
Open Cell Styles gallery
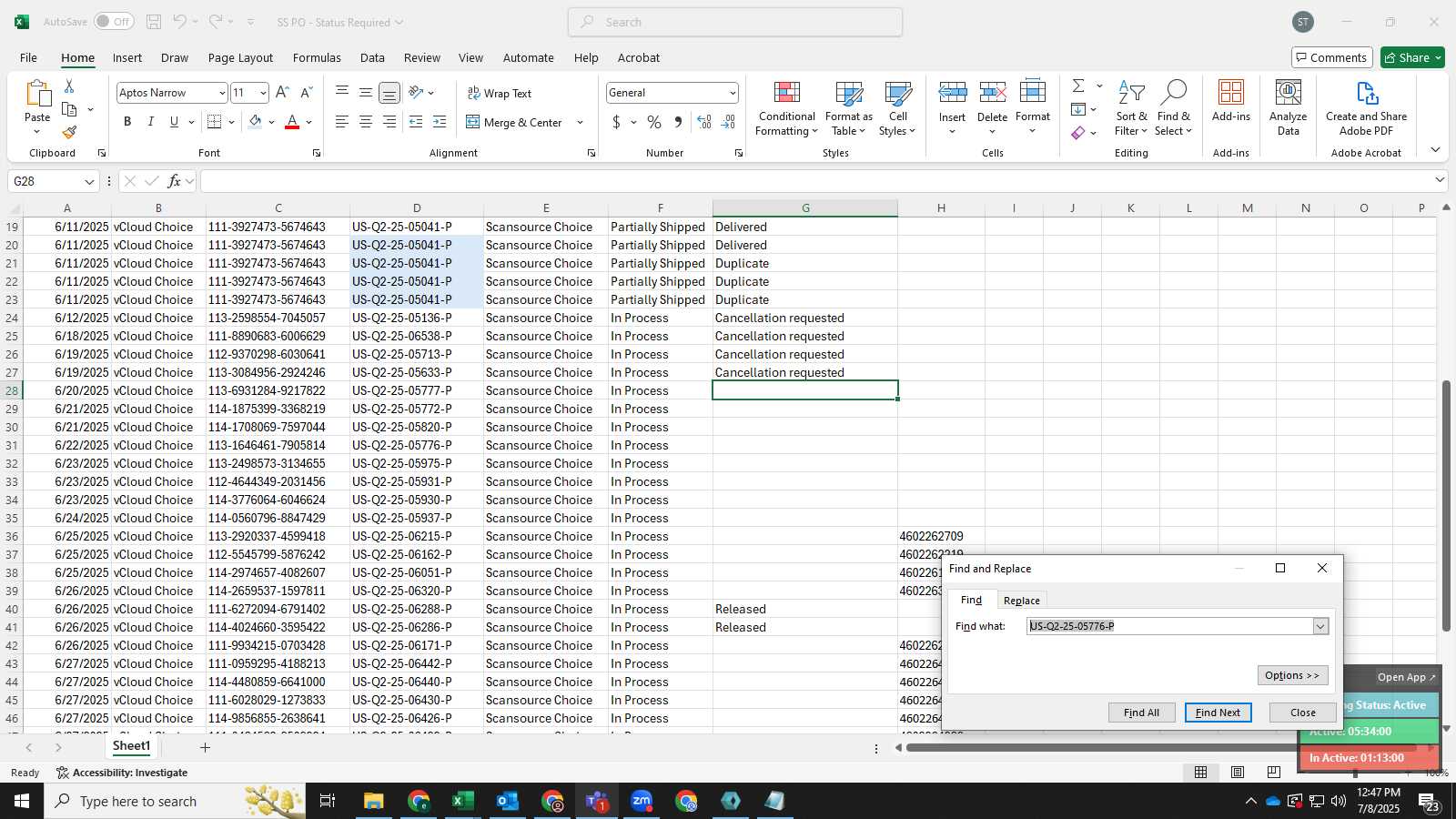point(897,108)
